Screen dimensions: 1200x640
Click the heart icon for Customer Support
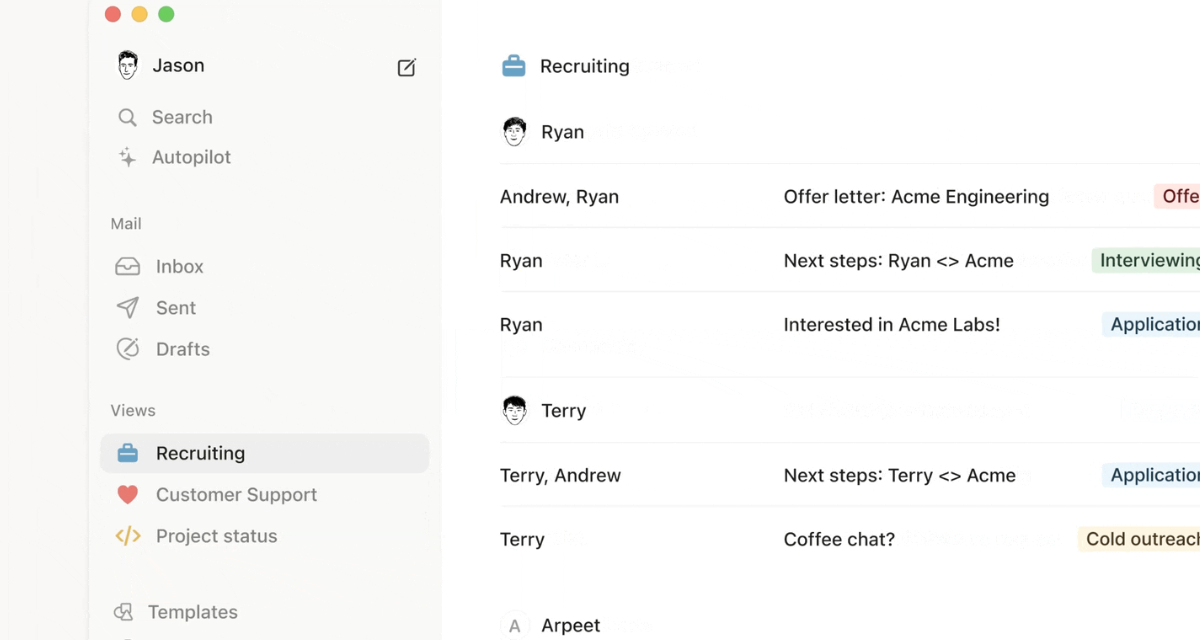(127, 494)
